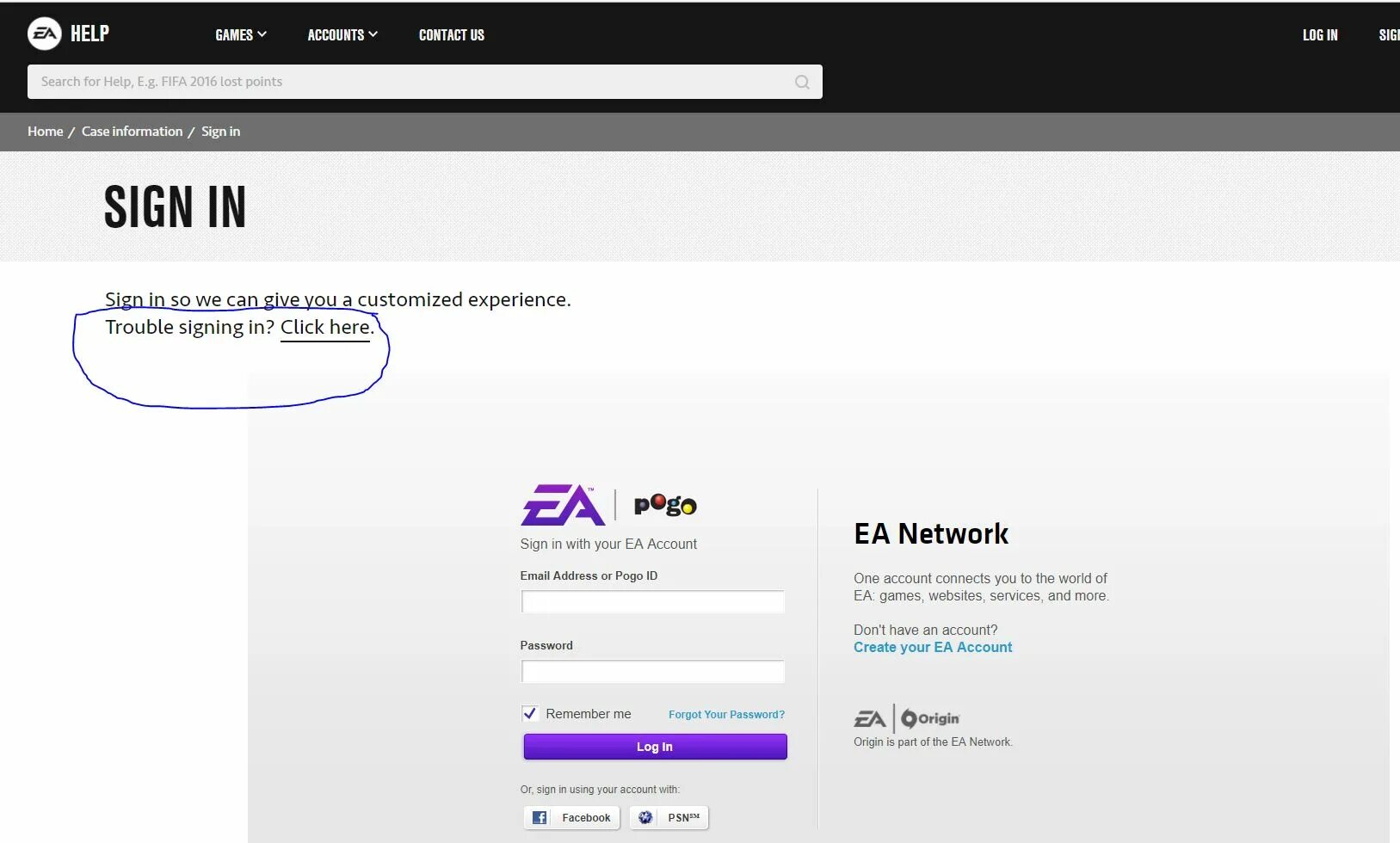Screen dimensions: 1400x843
Task: Click the Pogo logo
Action: (665, 505)
